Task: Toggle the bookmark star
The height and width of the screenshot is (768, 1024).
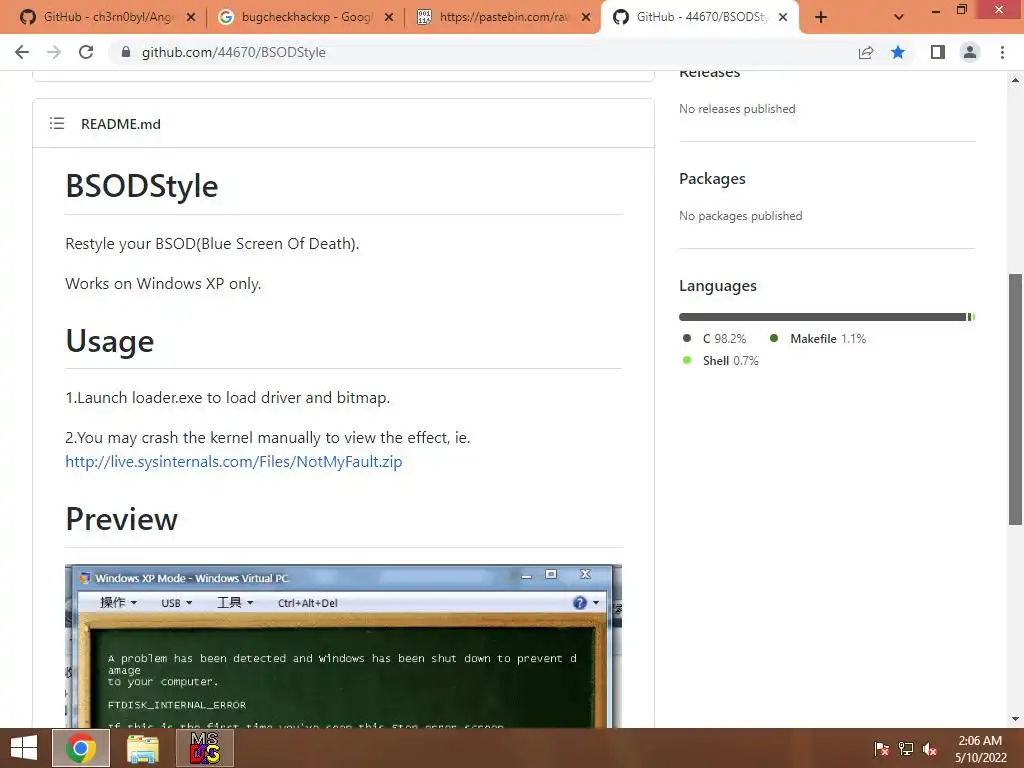Action: click(x=898, y=52)
